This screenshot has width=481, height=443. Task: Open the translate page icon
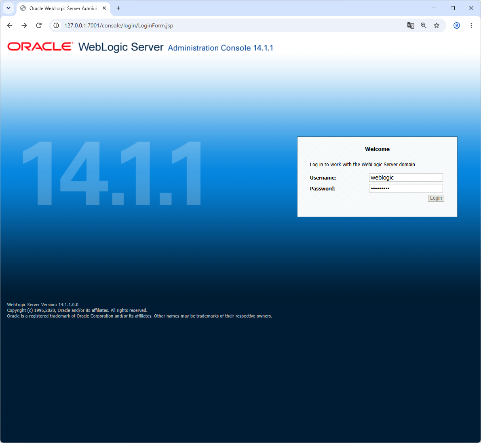[410, 25]
